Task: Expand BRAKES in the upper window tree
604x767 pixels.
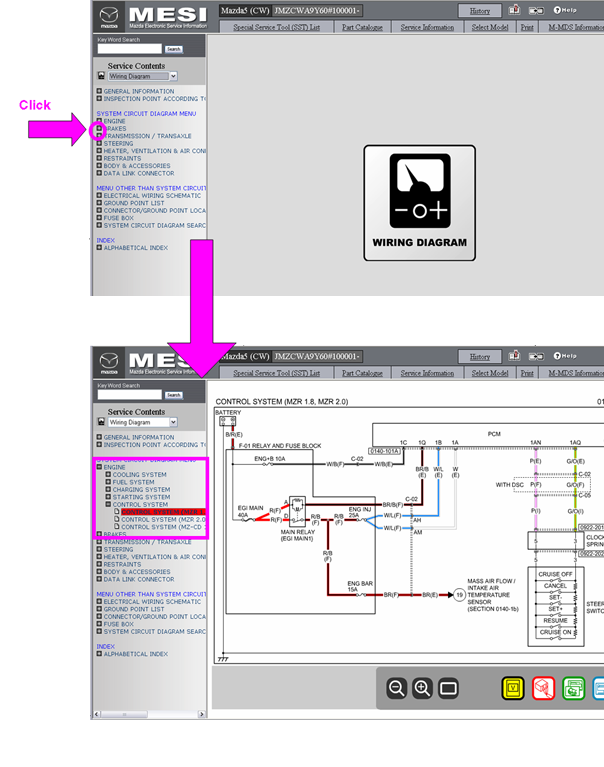Action: point(99,129)
